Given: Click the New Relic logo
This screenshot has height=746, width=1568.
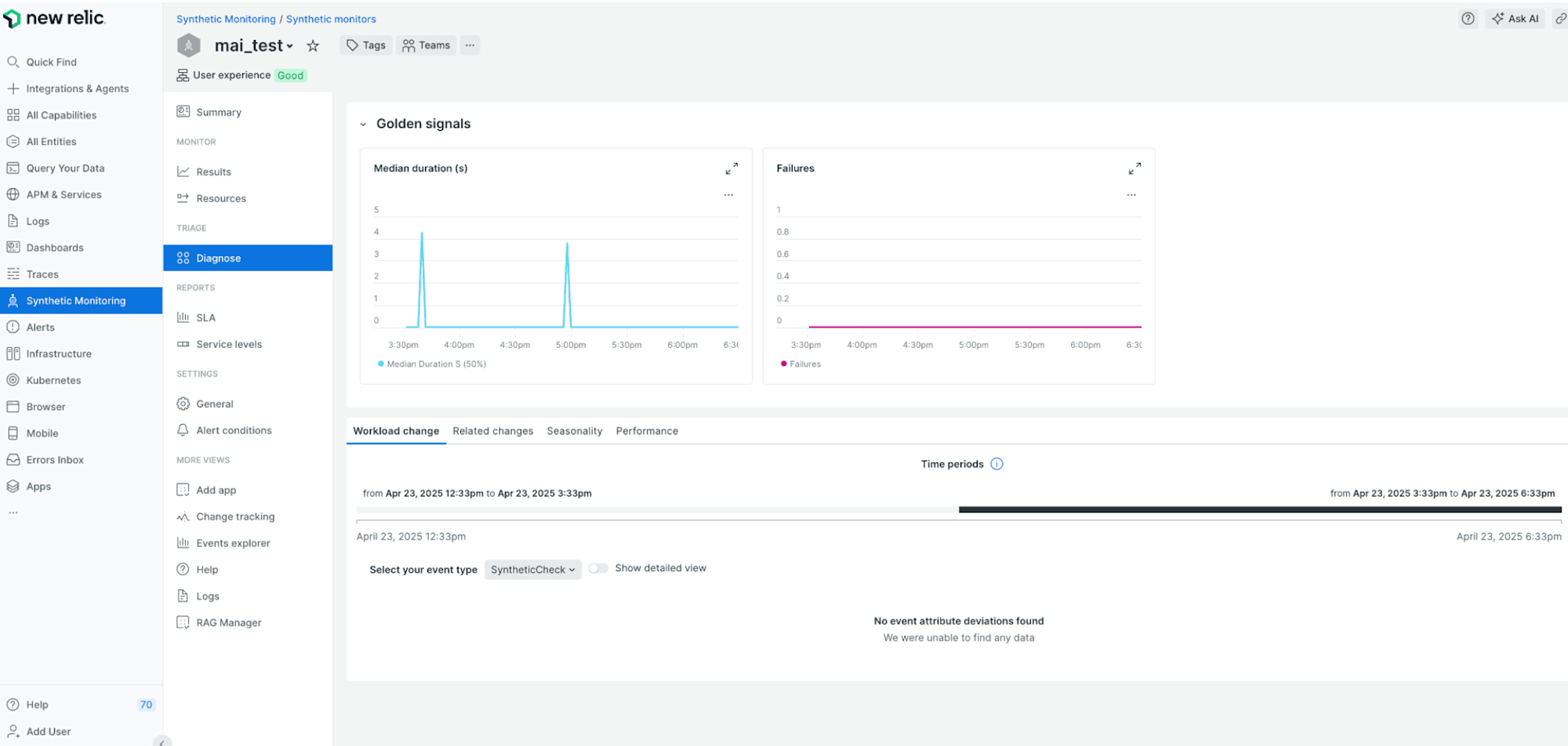Looking at the screenshot, I should [x=55, y=18].
